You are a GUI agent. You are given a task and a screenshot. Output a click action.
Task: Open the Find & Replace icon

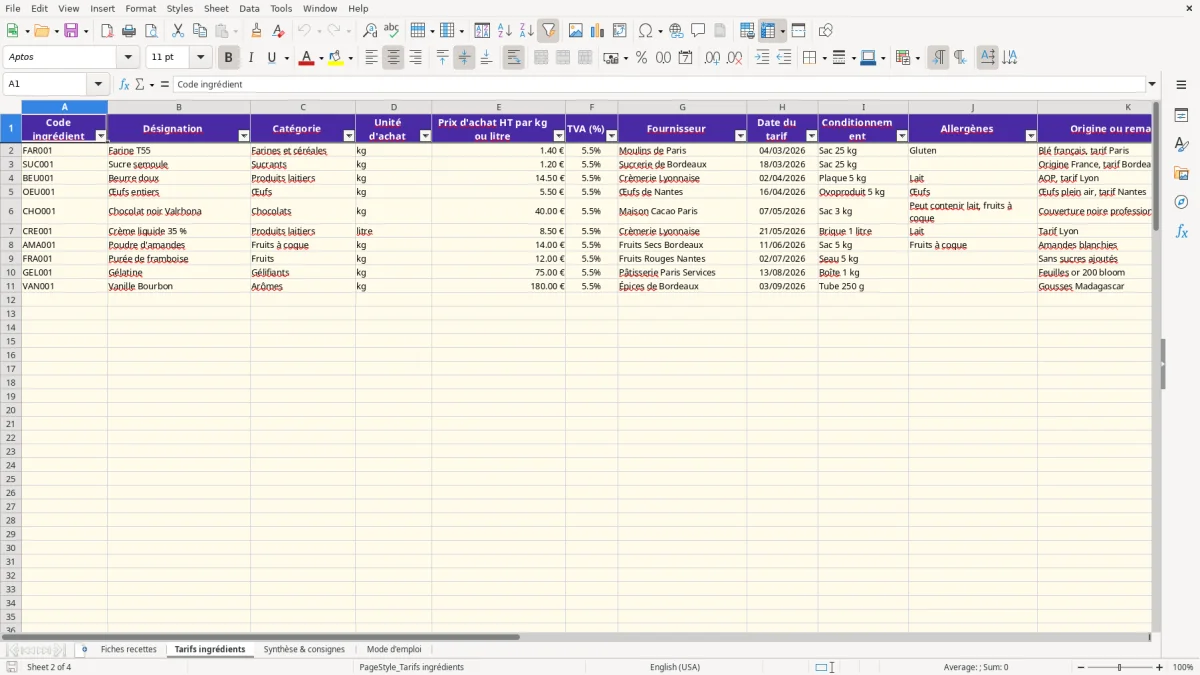370,31
